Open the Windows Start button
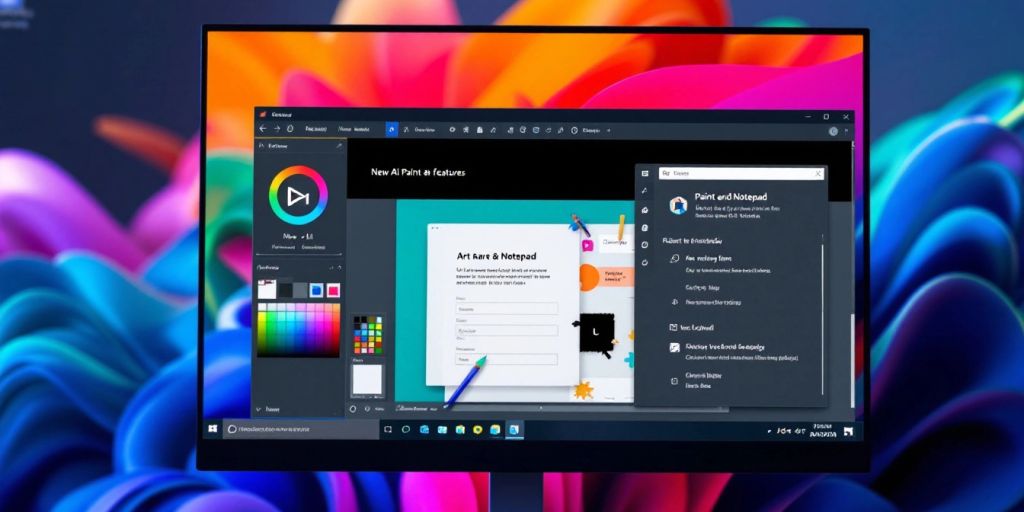Image resolution: width=1024 pixels, height=512 pixels. tap(213, 429)
